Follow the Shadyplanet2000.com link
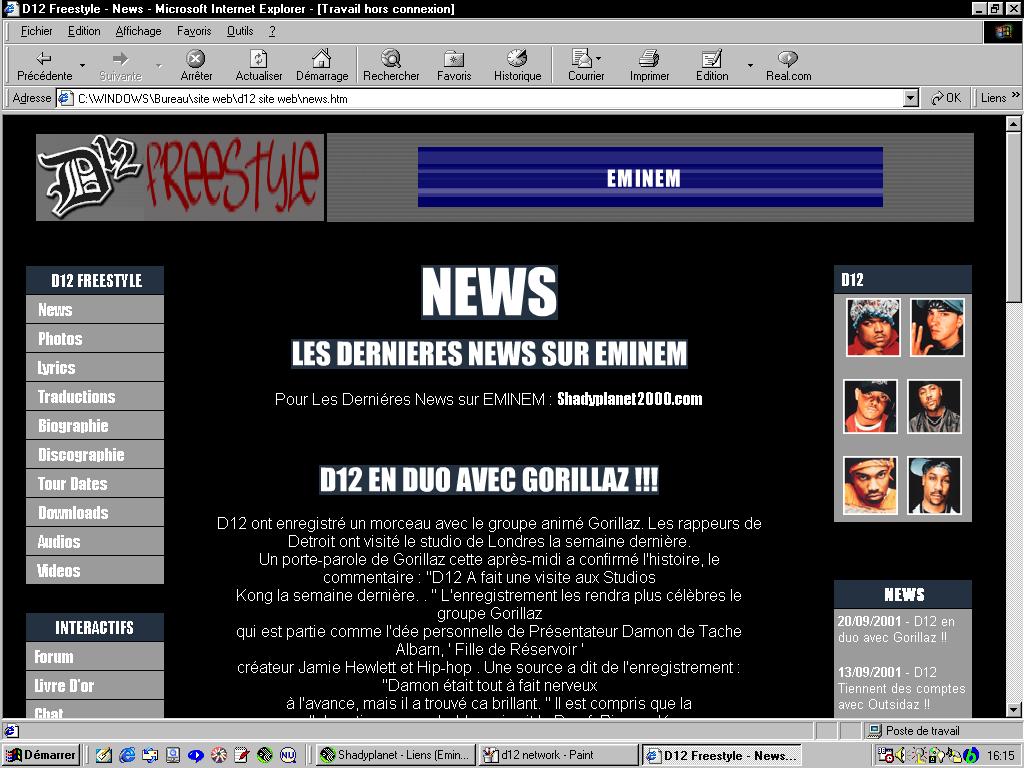This screenshot has width=1024, height=768. pyautogui.click(x=630, y=399)
